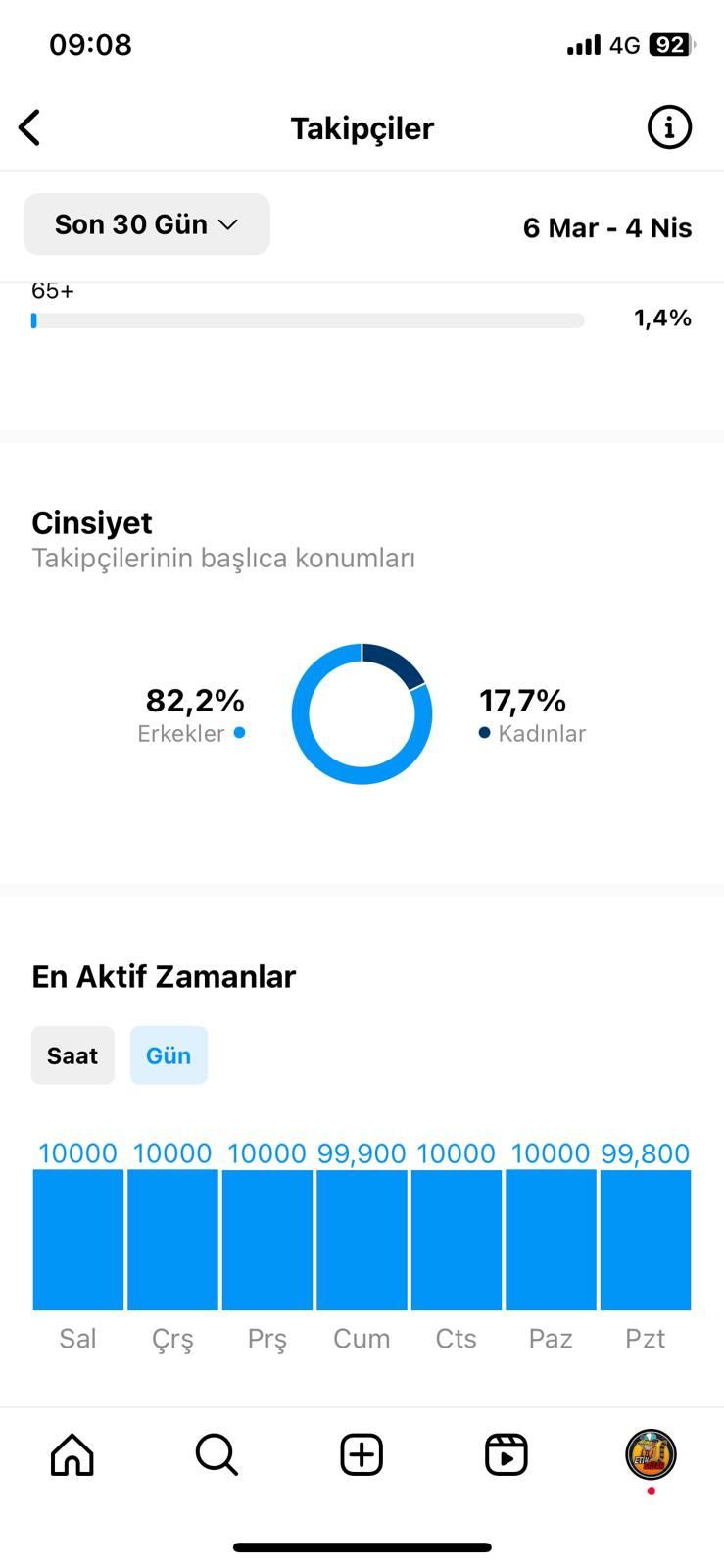Tap the chevron next to Son 30 Gün

tap(228, 224)
